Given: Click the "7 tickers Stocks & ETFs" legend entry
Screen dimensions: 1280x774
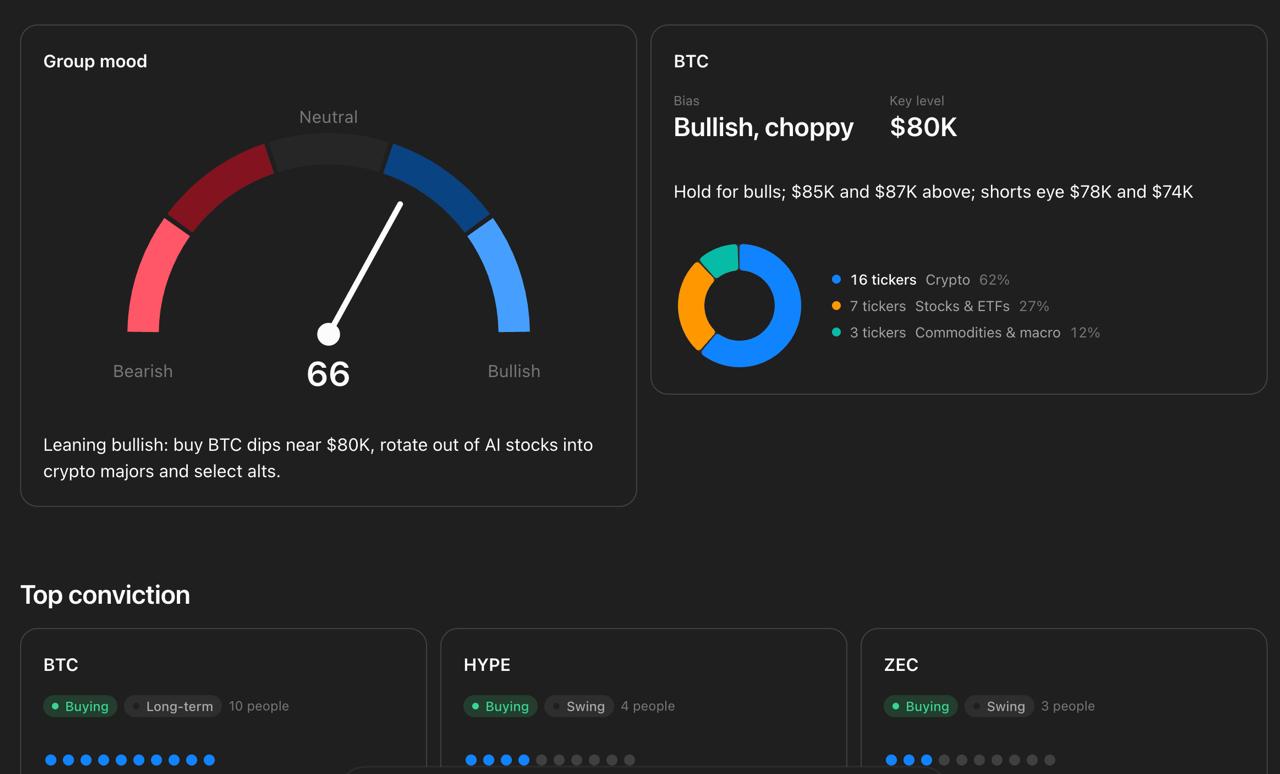Looking at the screenshot, I should (x=940, y=306).
